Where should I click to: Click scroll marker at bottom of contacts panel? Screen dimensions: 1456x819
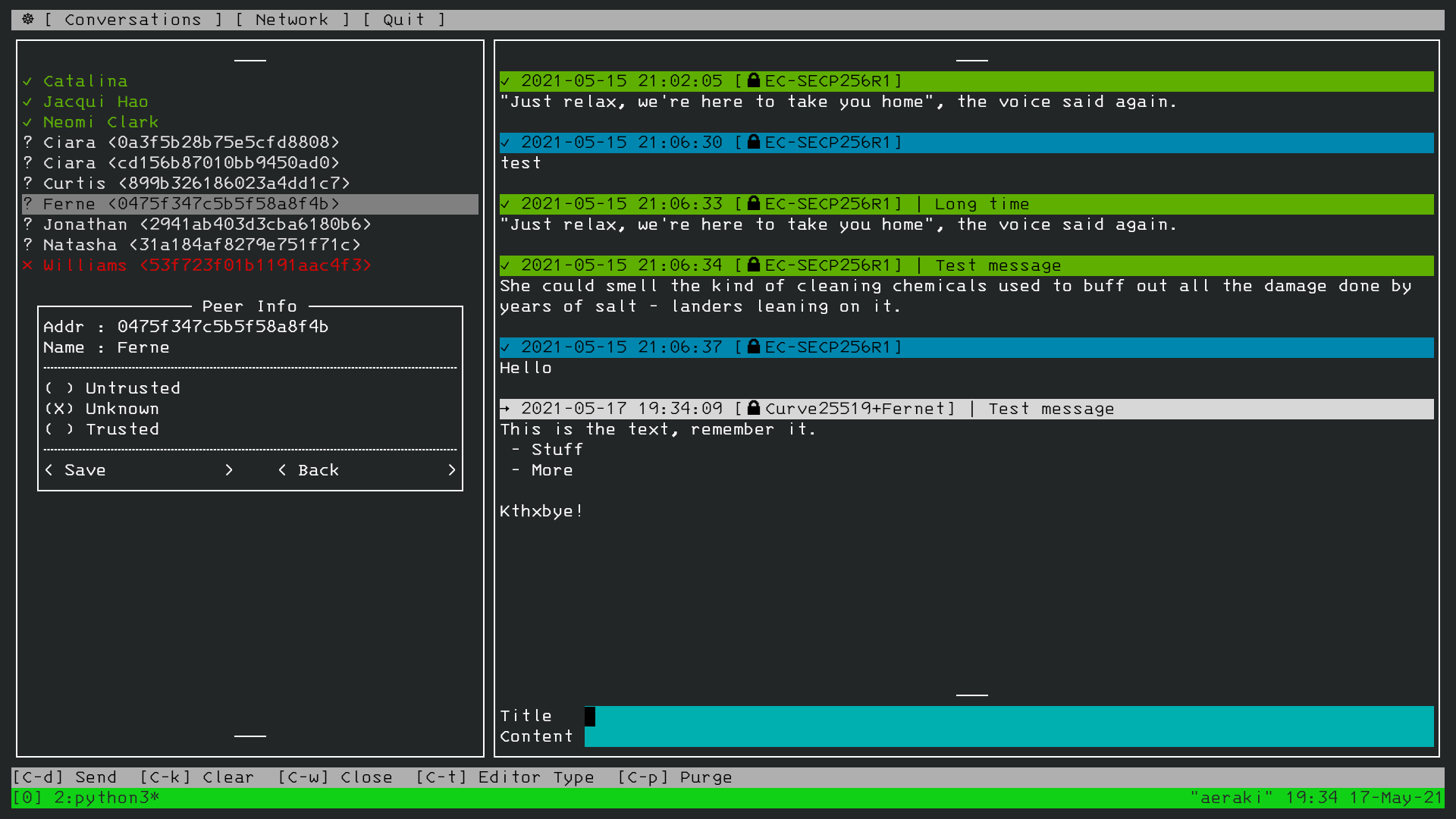point(249,736)
